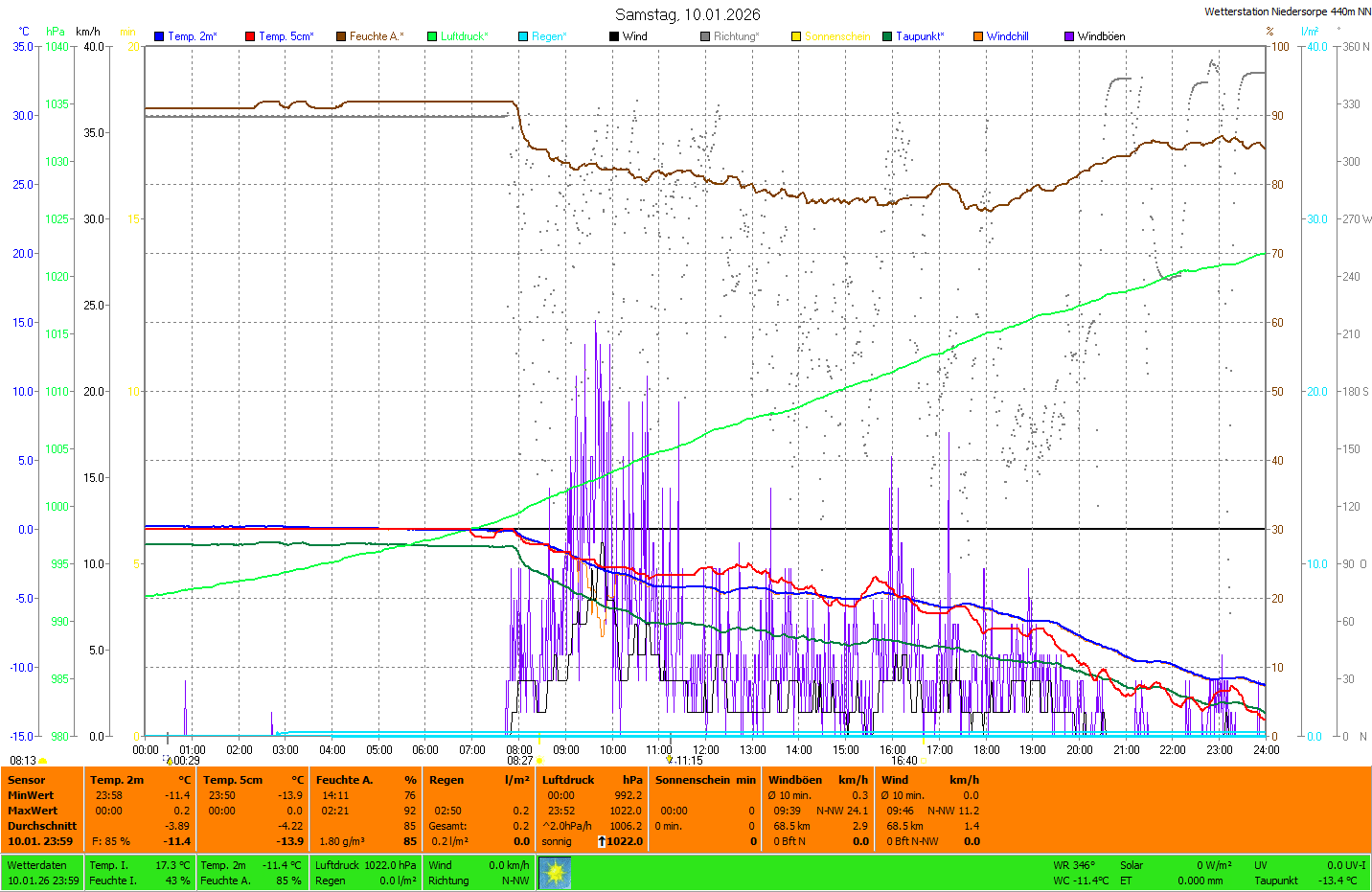Click the purple Windböen legend square
This screenshot has height=892, width=1372.
click(1069, 36)
